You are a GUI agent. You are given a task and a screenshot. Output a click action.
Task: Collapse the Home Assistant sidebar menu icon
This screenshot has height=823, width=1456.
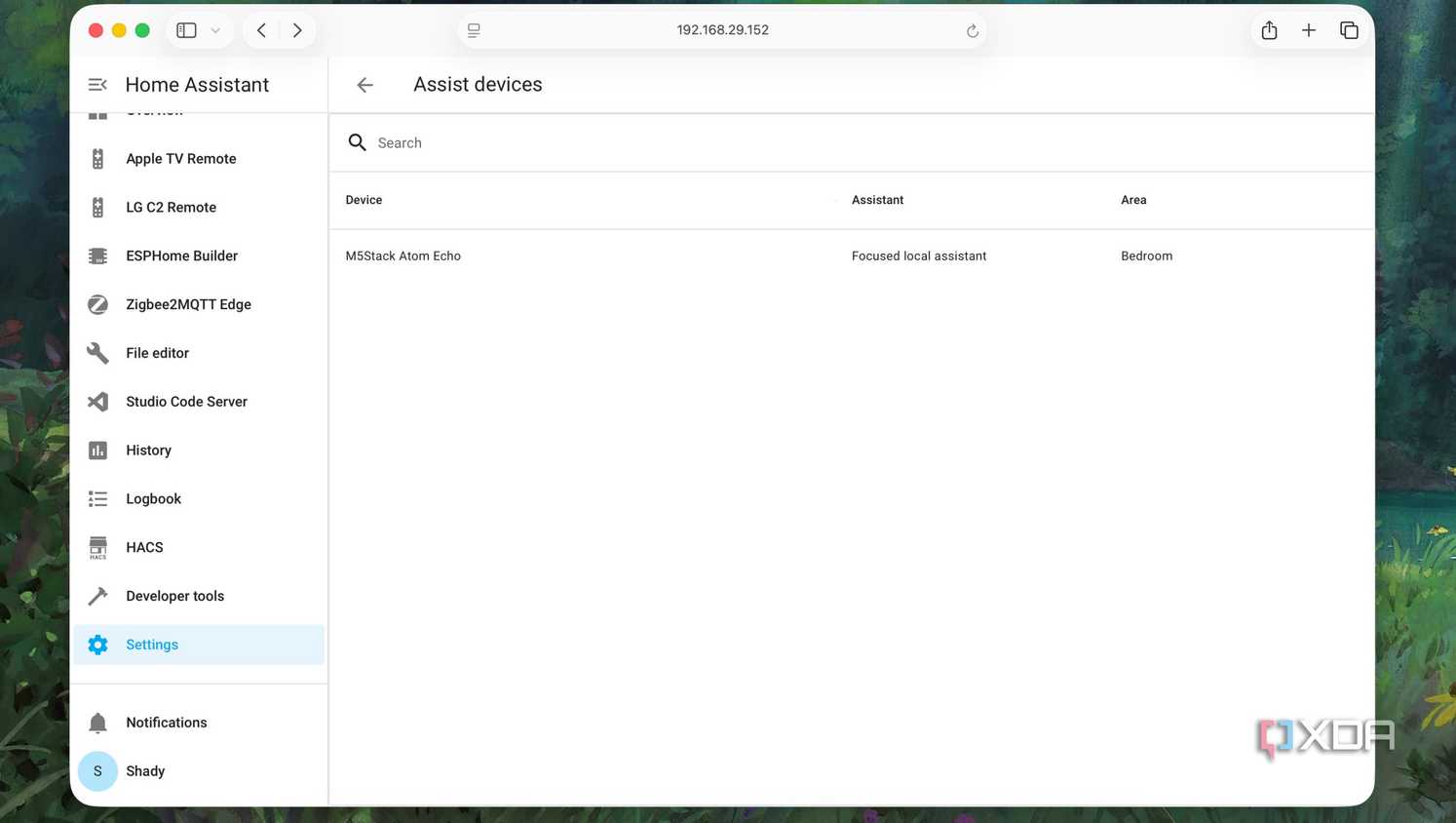tap(97, 85)
